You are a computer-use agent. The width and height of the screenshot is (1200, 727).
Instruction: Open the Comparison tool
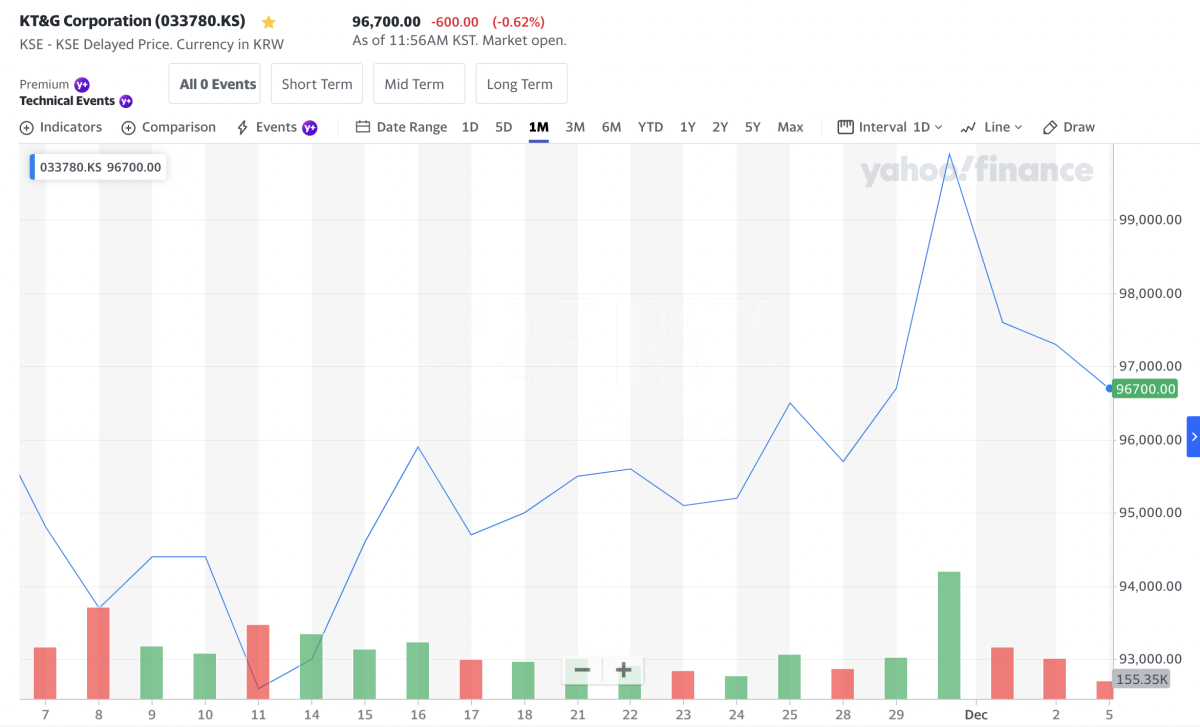click(168, 127)
